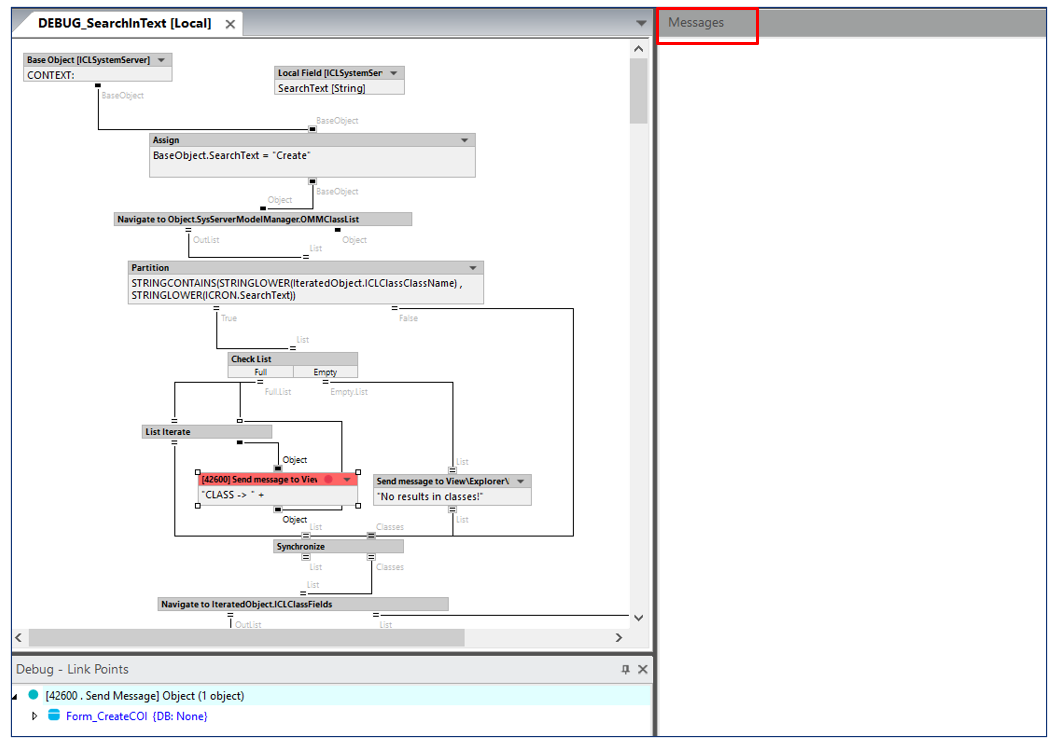Click the BaseObject.SearchText = "Create" expression
The image size is (1055, 742).
[x=231, y=155]
